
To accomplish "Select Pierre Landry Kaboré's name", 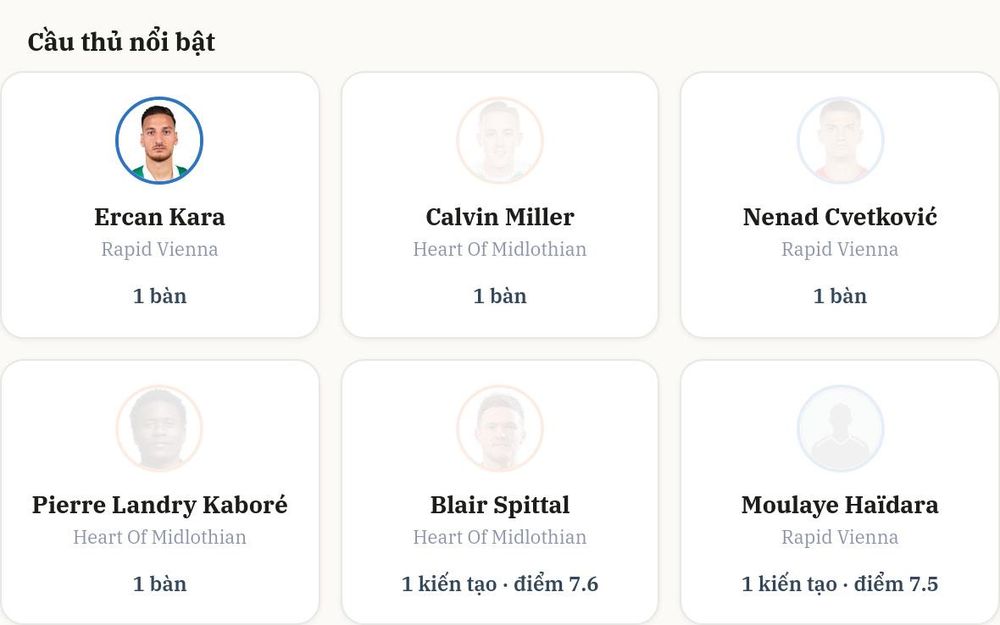I will 159,504.
